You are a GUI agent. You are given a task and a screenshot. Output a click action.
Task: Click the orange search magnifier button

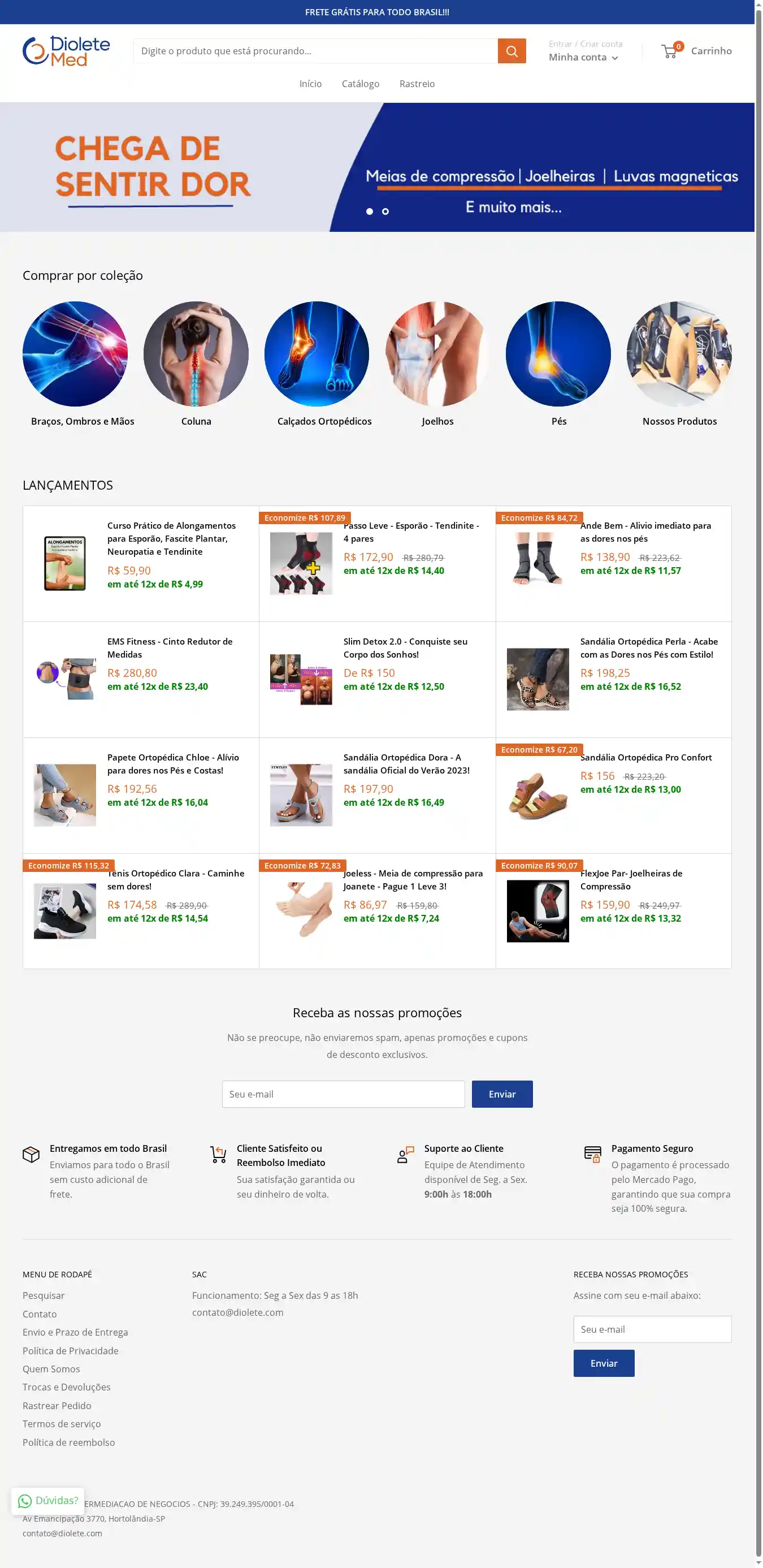coord(511,51)
